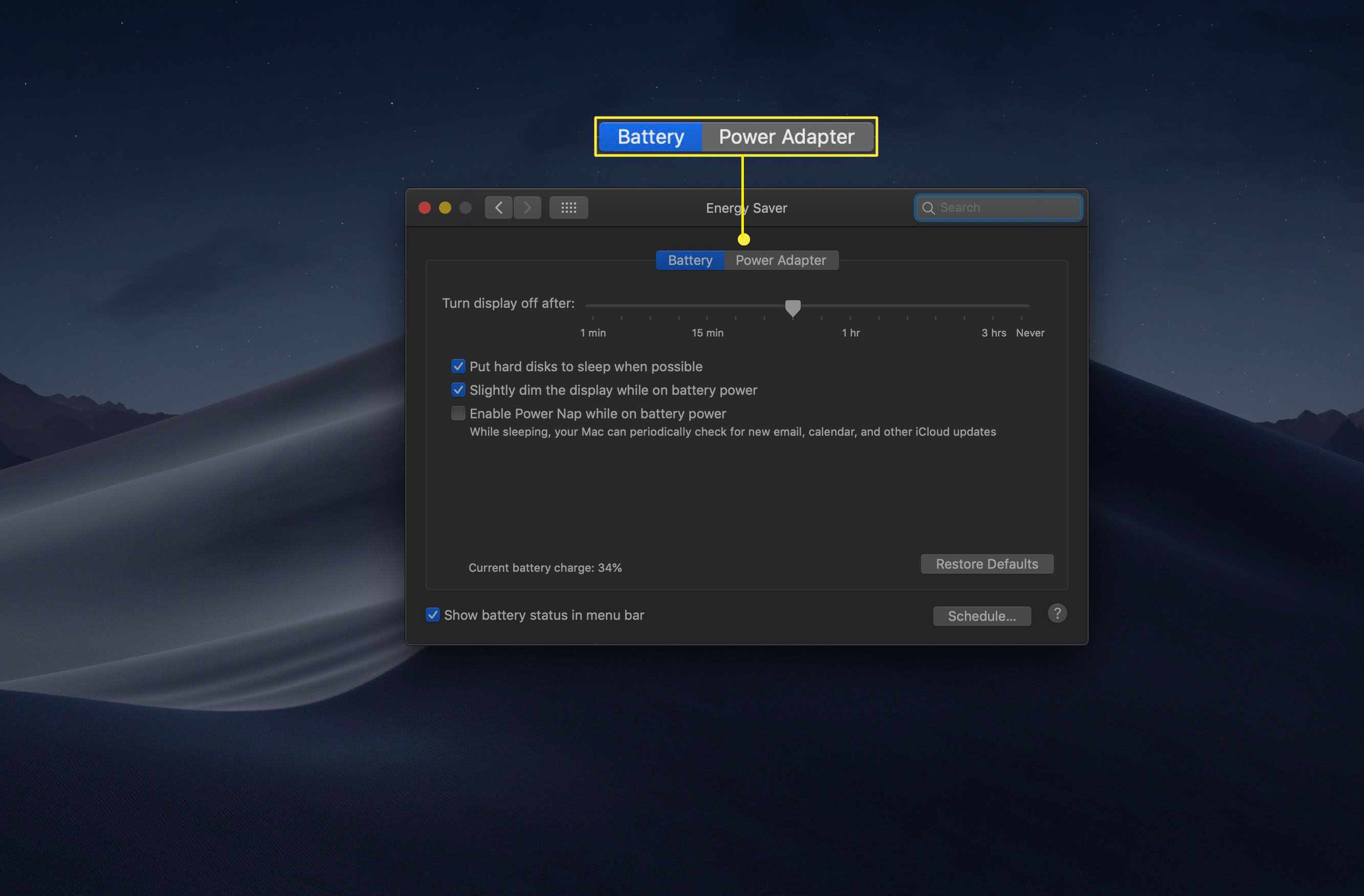Toggle 'Show battery status in menu bar'
Viewport: 1364px width, 896px height.
[432, 614]
